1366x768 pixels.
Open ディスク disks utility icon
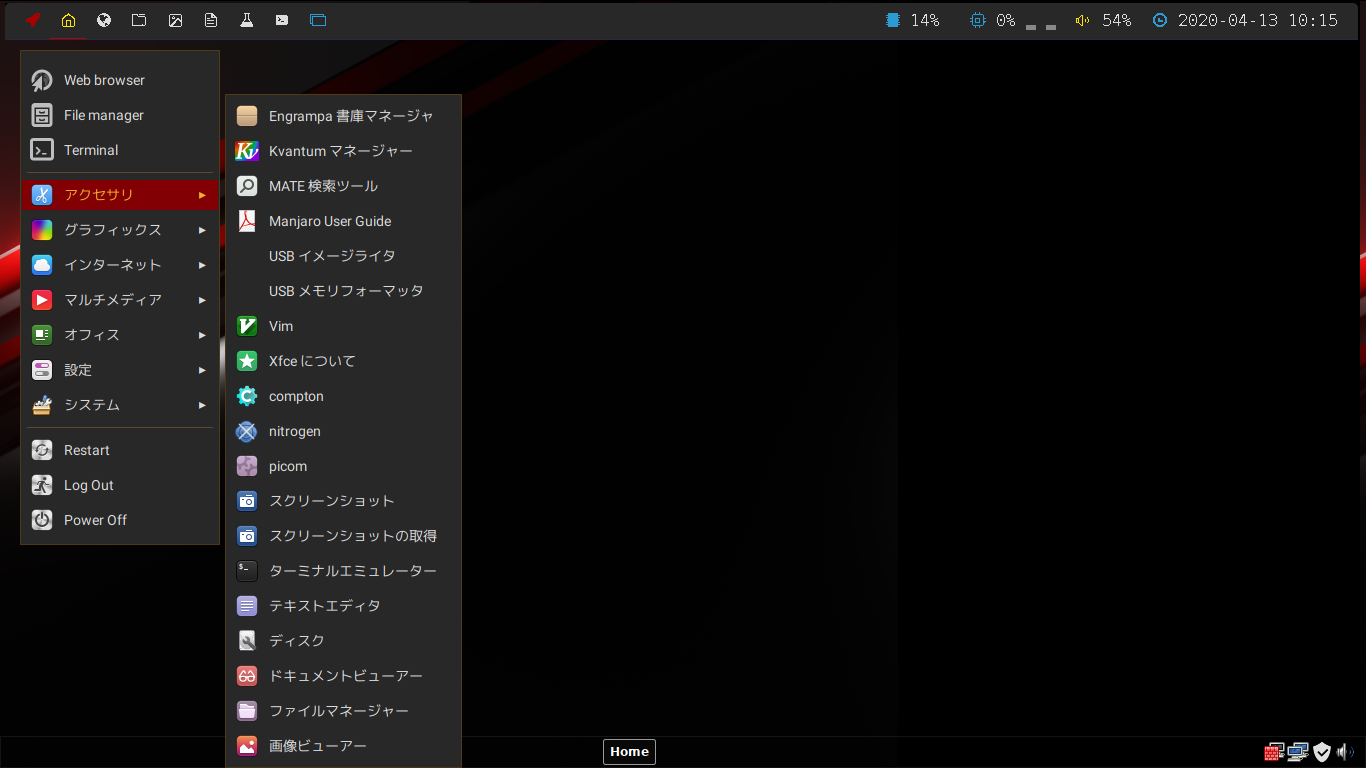[247, 641]
